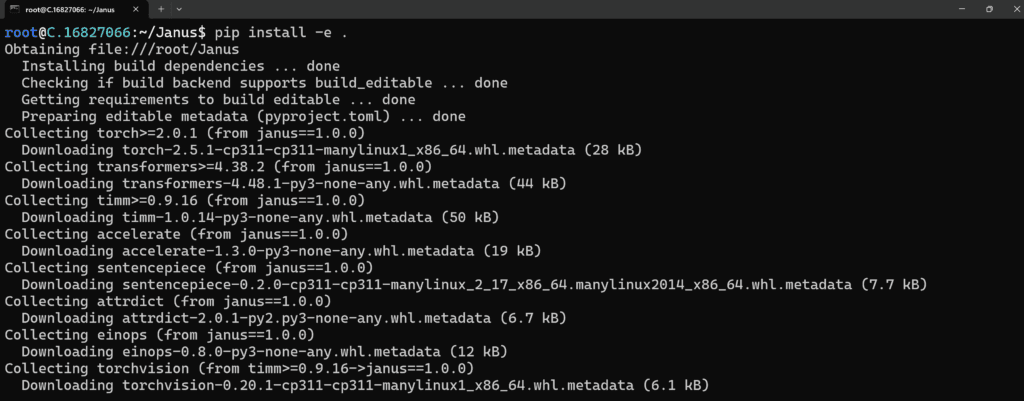Click the terminal icon on the tab
The height and width of the screenshot is (401, 1024).
[13, 9]
